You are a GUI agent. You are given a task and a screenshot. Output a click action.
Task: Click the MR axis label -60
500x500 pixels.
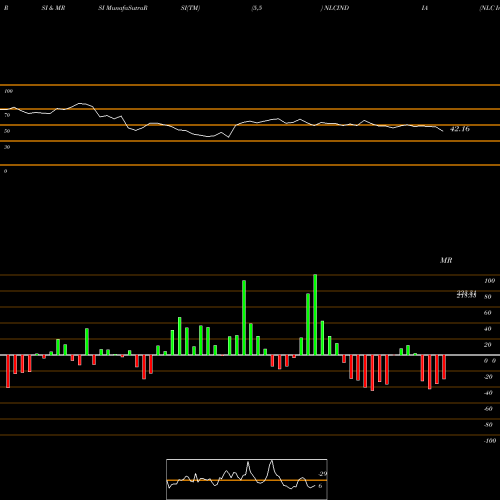click(488, 409)
